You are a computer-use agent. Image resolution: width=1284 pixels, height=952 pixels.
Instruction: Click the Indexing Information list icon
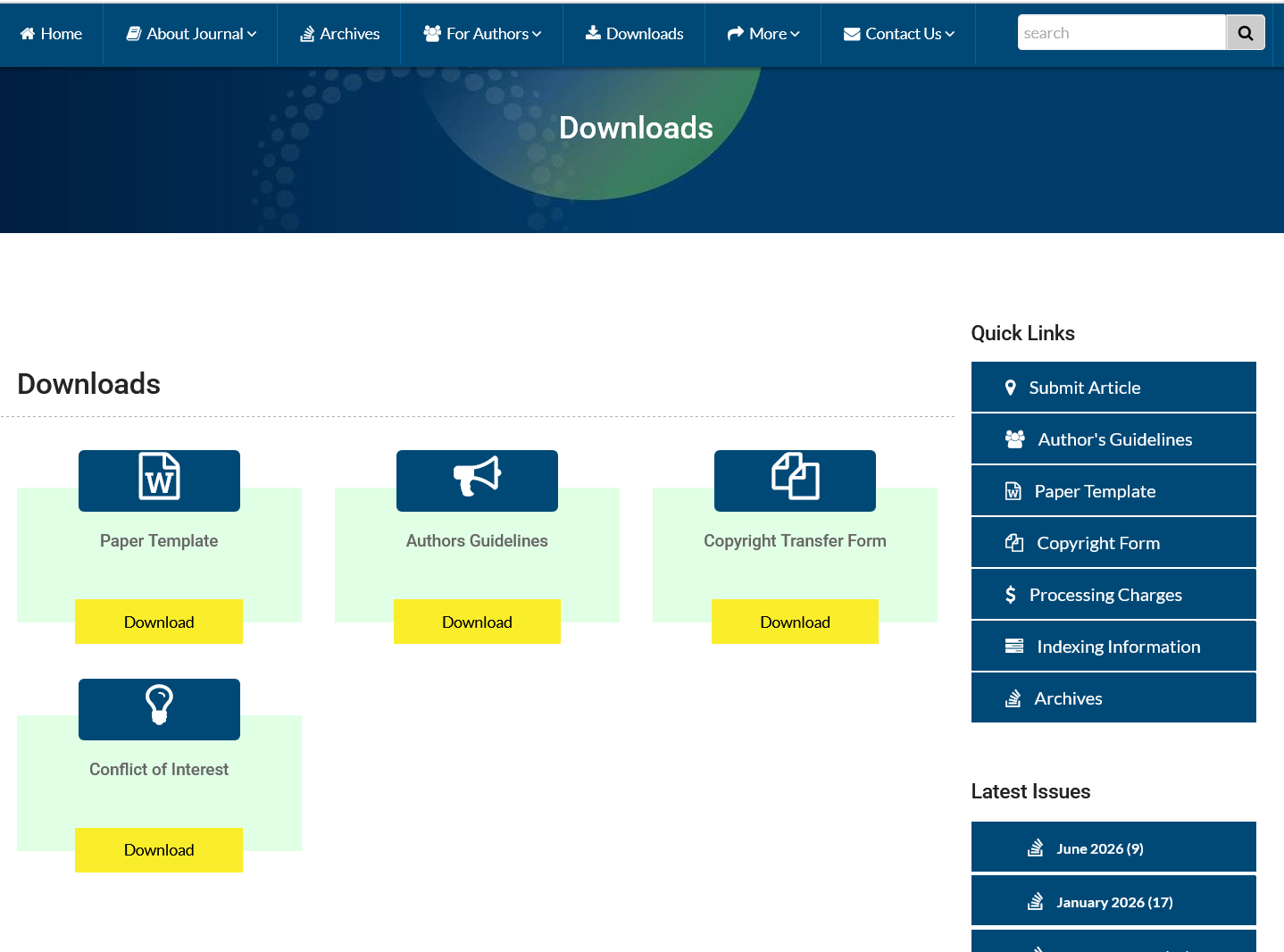point(1014,646)
